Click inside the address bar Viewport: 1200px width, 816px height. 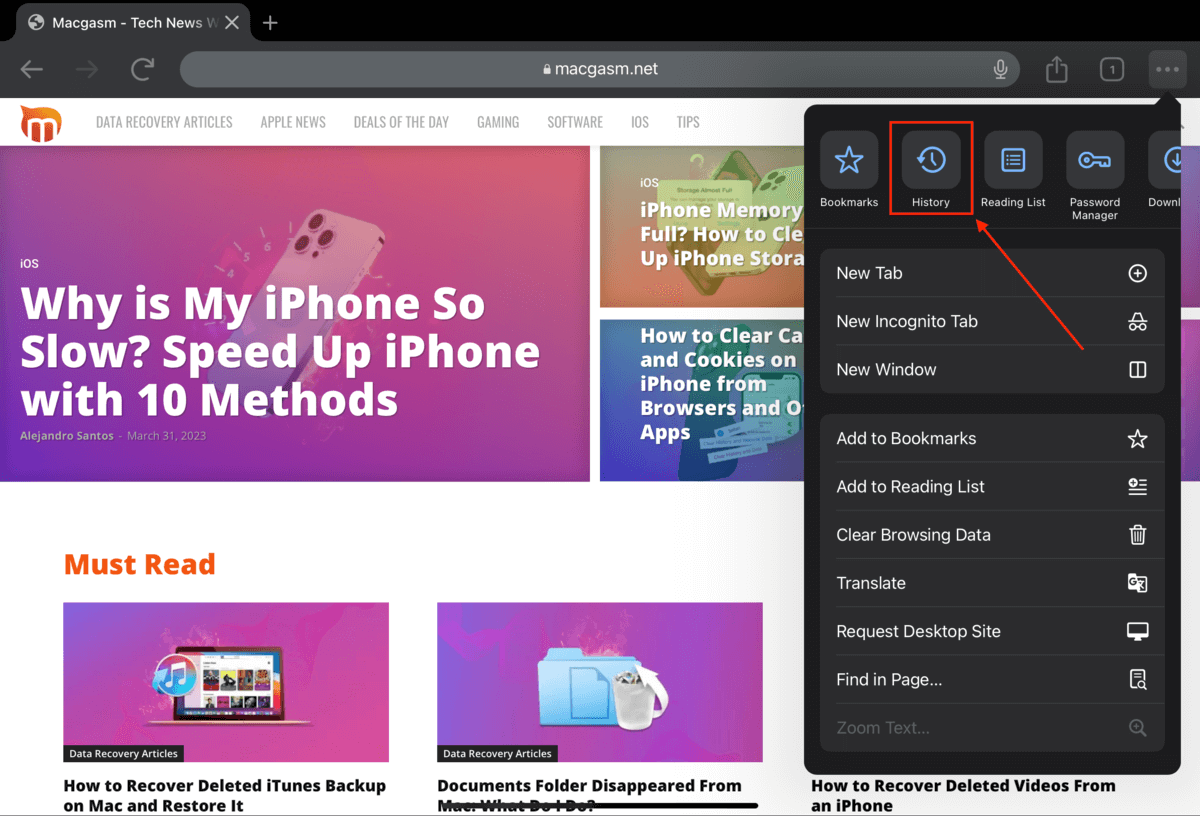point(600,69)
